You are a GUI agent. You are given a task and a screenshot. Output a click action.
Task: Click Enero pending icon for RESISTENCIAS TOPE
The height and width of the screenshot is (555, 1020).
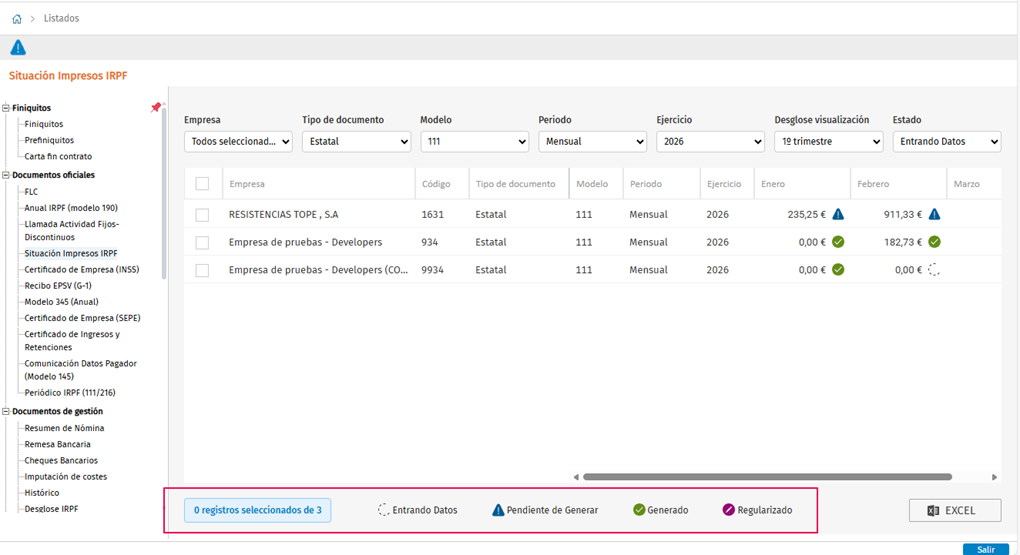(x=839, y=214)
